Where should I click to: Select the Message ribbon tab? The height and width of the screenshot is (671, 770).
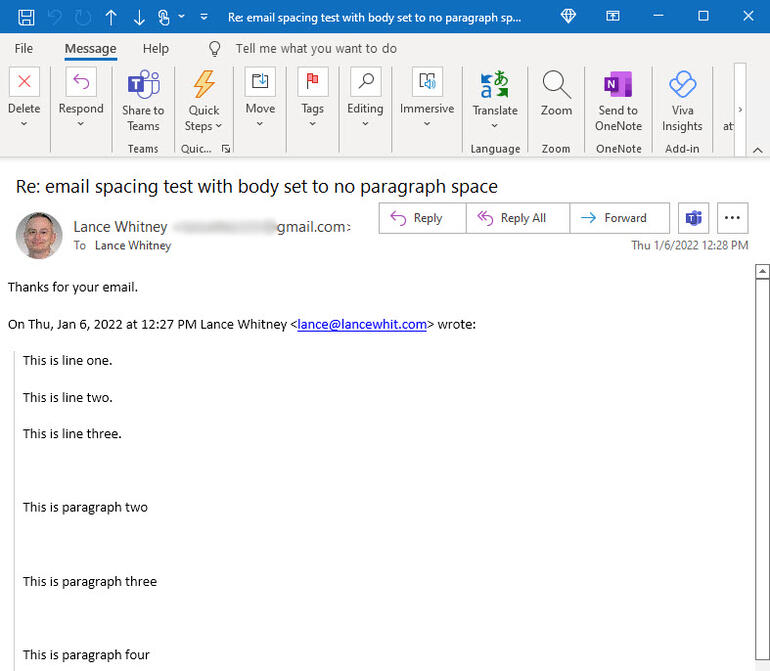tap(90, 49)
